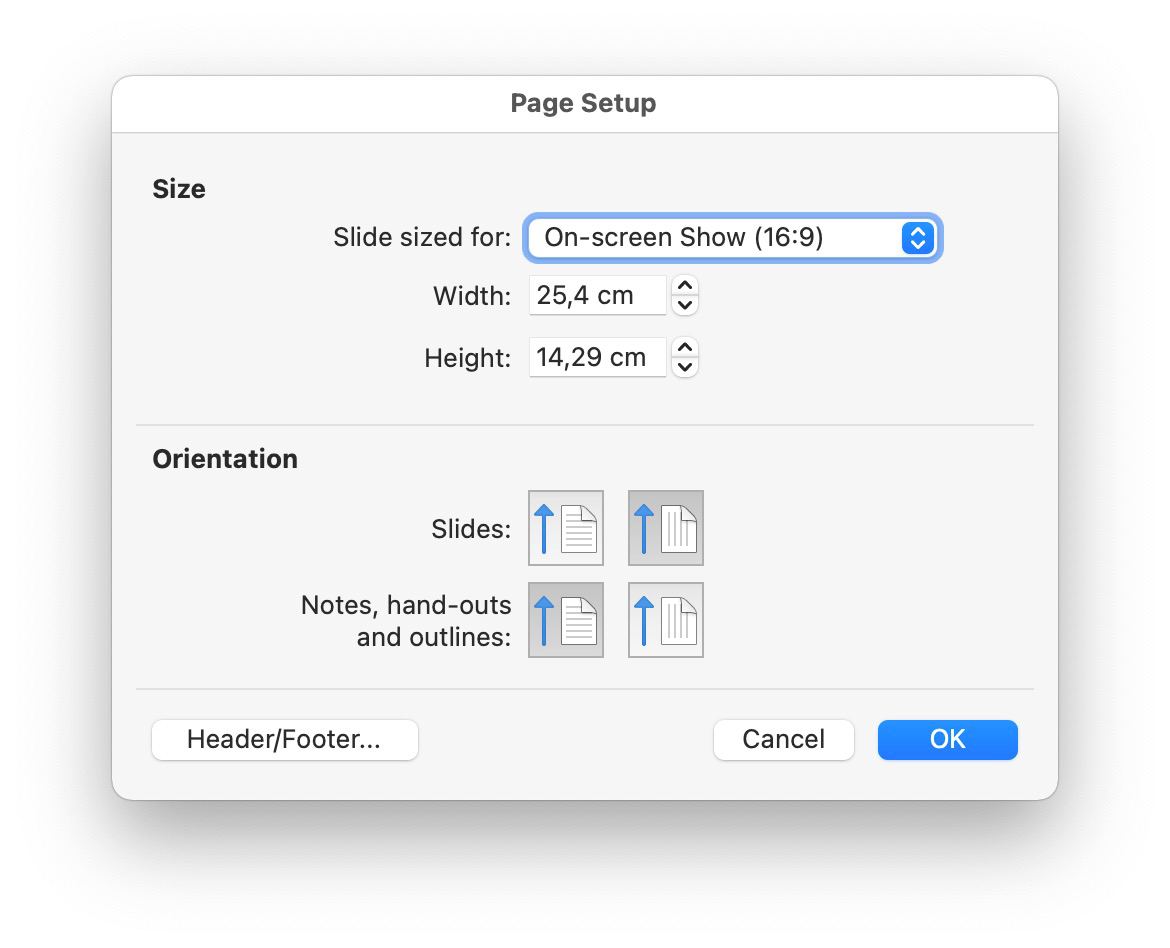Viewport: 1170px width, 948px height.
Task: Confirm Page Setup with OK
Action: (948, 740)
